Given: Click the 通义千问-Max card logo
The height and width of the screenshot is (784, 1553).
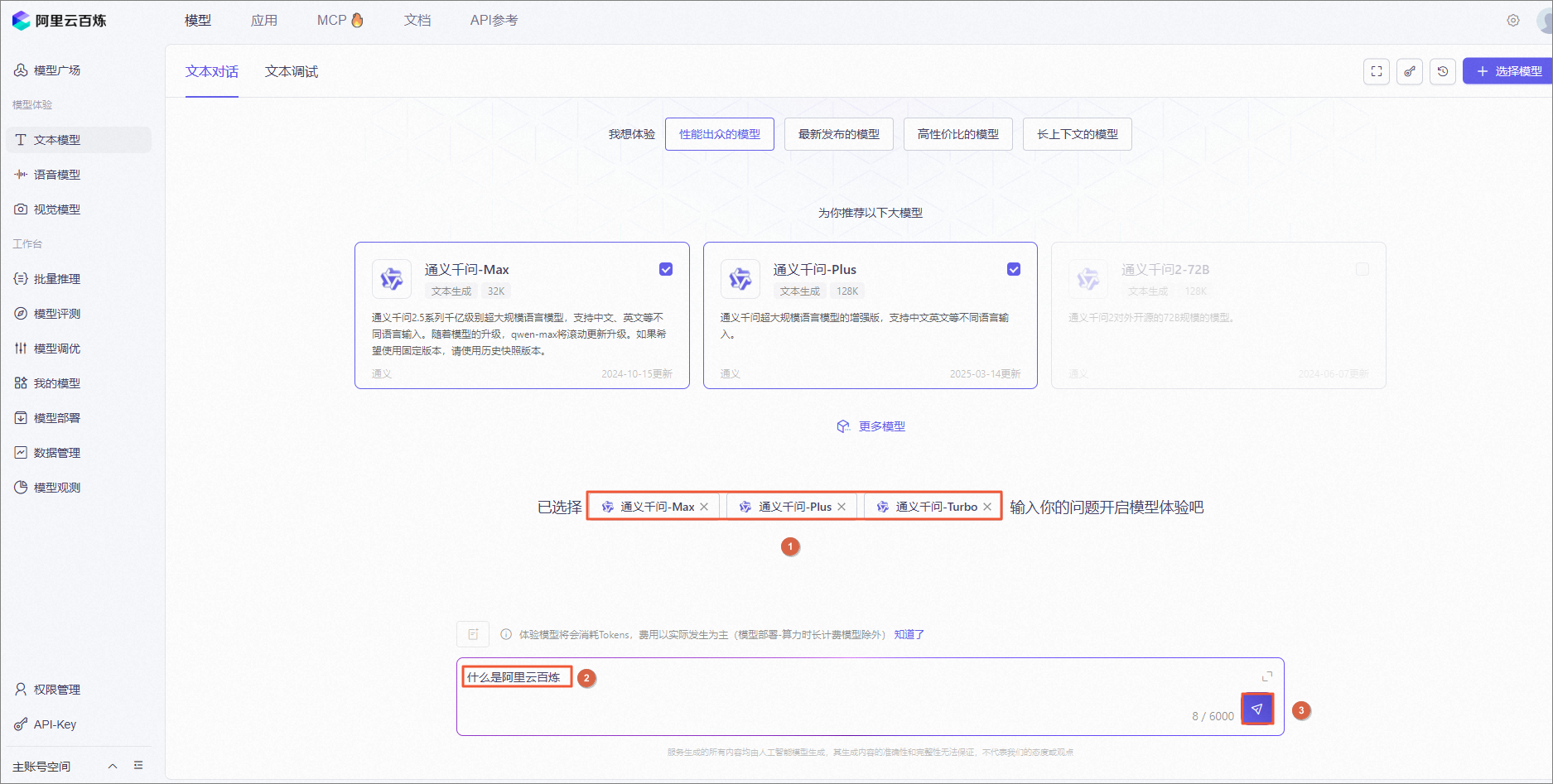Looking at the screenshot, I should [x=392, y=278].
